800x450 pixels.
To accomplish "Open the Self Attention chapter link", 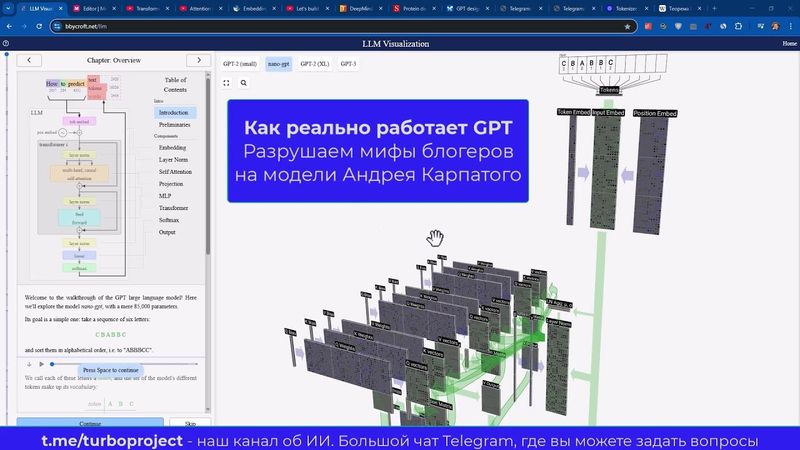I will tap(175, 172).
